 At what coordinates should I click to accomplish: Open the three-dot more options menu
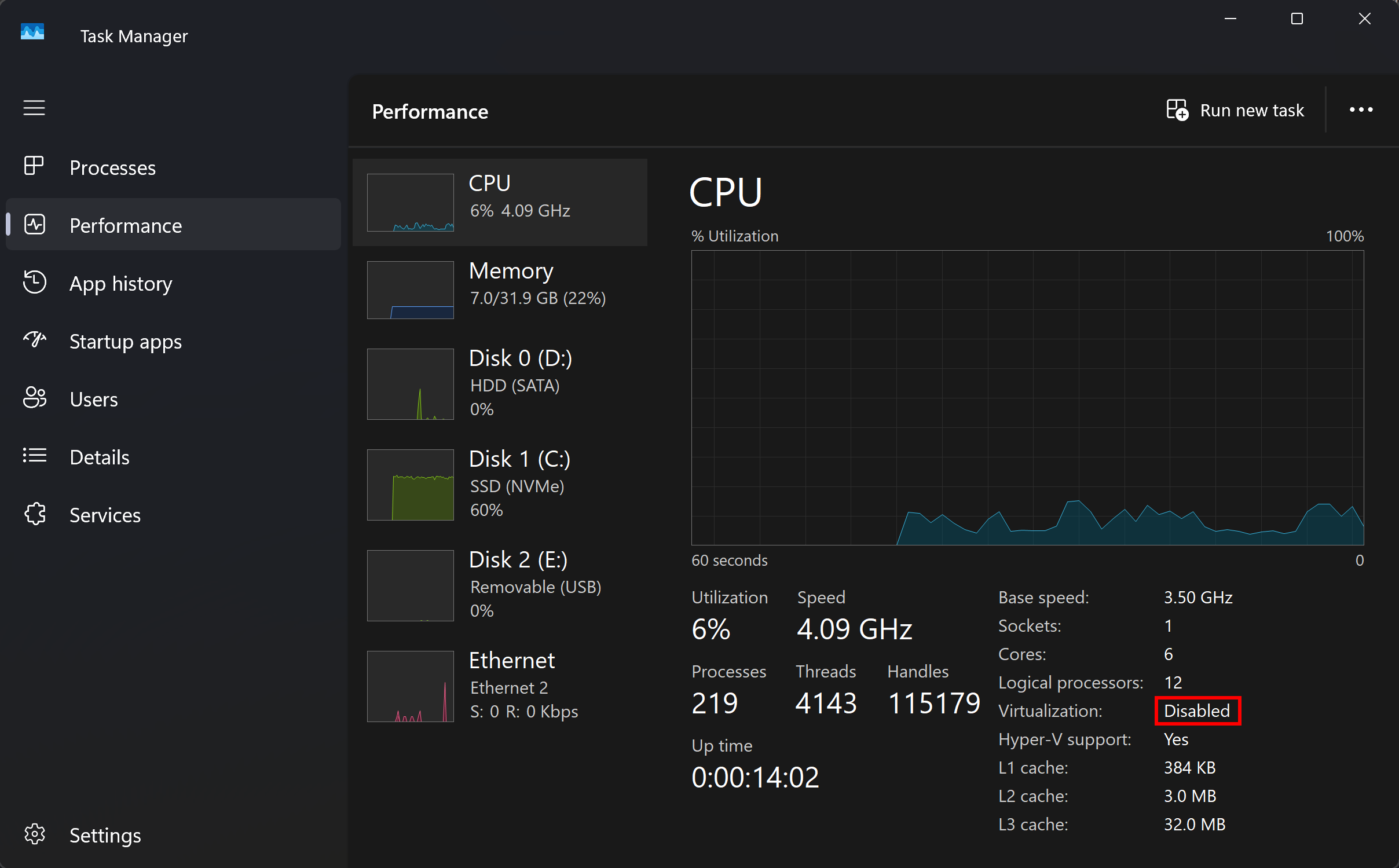click(1361, 110)
